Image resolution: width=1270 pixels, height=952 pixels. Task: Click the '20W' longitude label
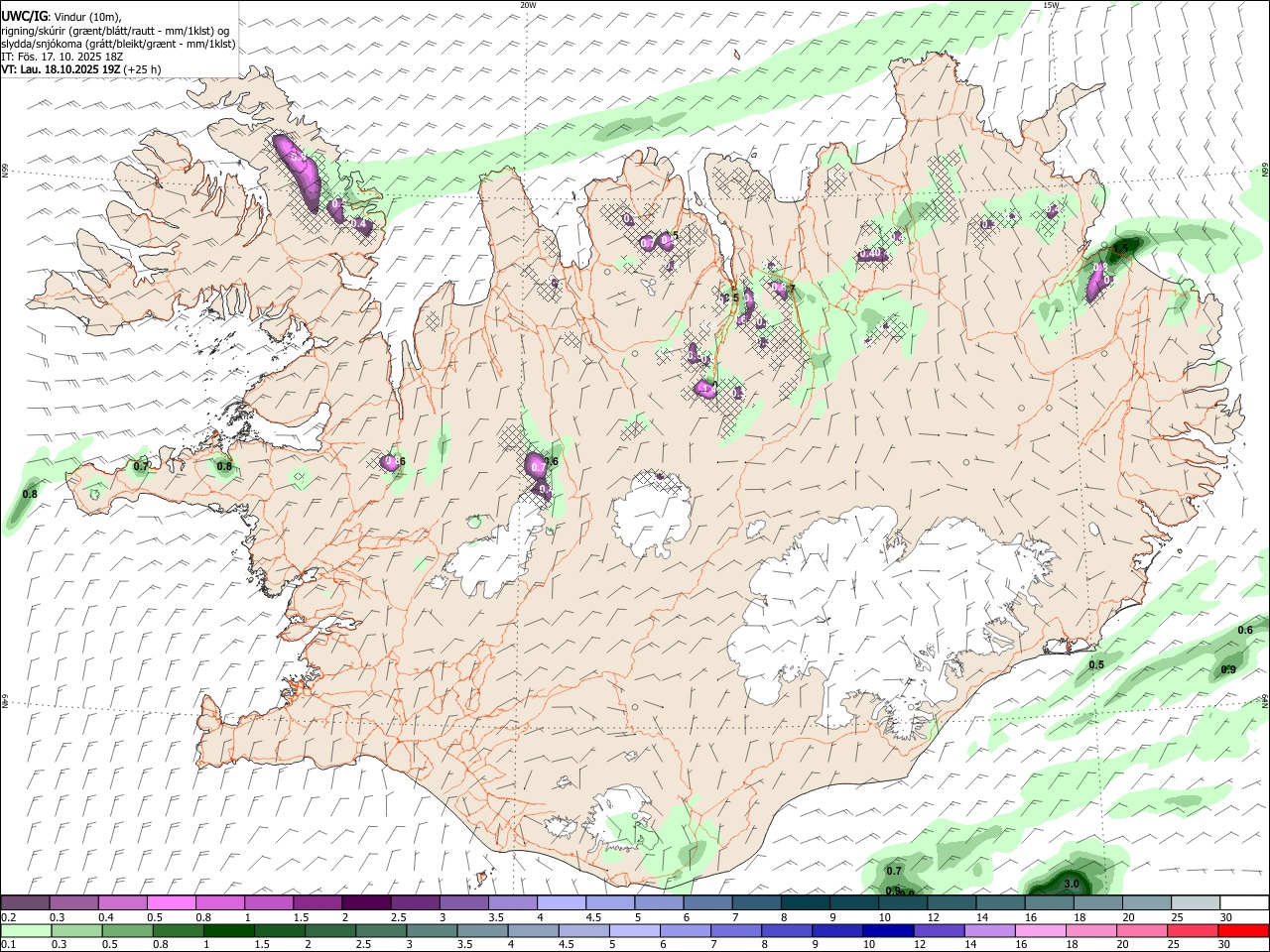pyautogui.click(x=528, y=5)
